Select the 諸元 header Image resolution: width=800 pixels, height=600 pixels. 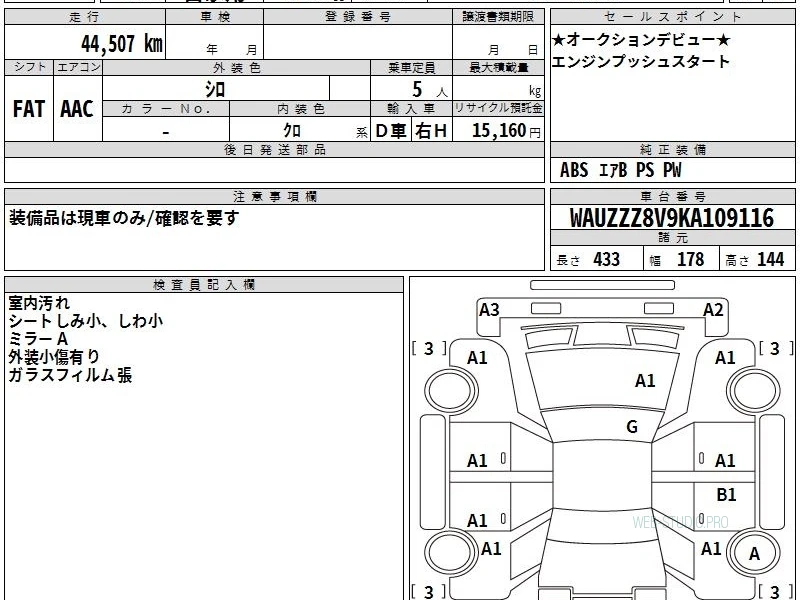[x=673, y=238]
